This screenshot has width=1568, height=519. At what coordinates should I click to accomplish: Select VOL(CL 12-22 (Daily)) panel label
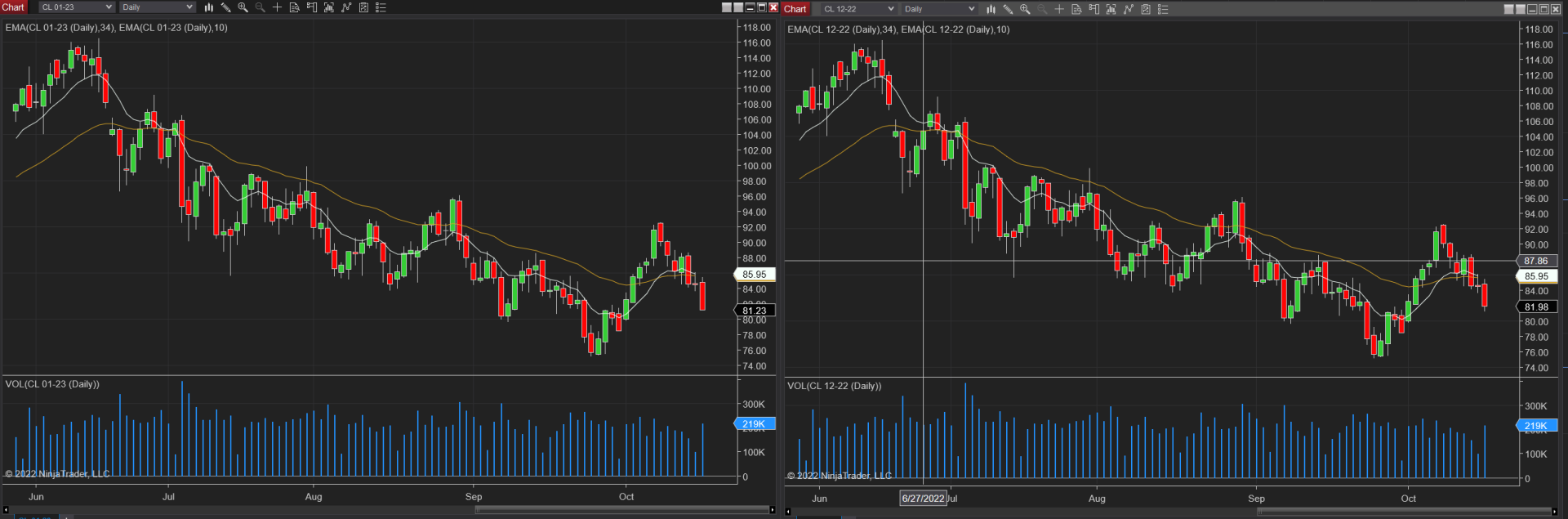coord(835,386)
